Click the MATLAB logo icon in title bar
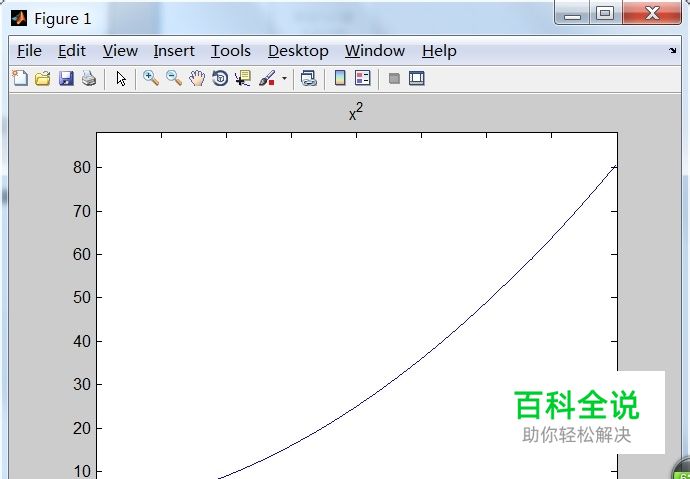This screenshot has height=479, width=690. [19, 18]
